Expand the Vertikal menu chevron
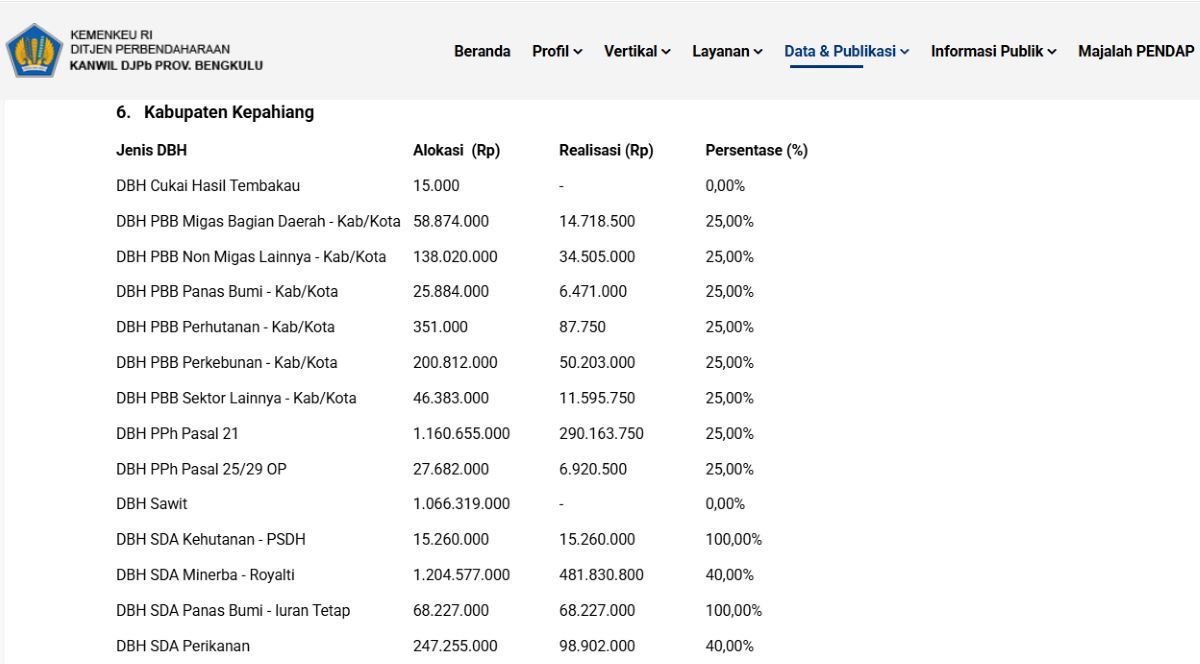This screenshot has width=1200, height=664. pyautogui.click(x=666, y=52)
